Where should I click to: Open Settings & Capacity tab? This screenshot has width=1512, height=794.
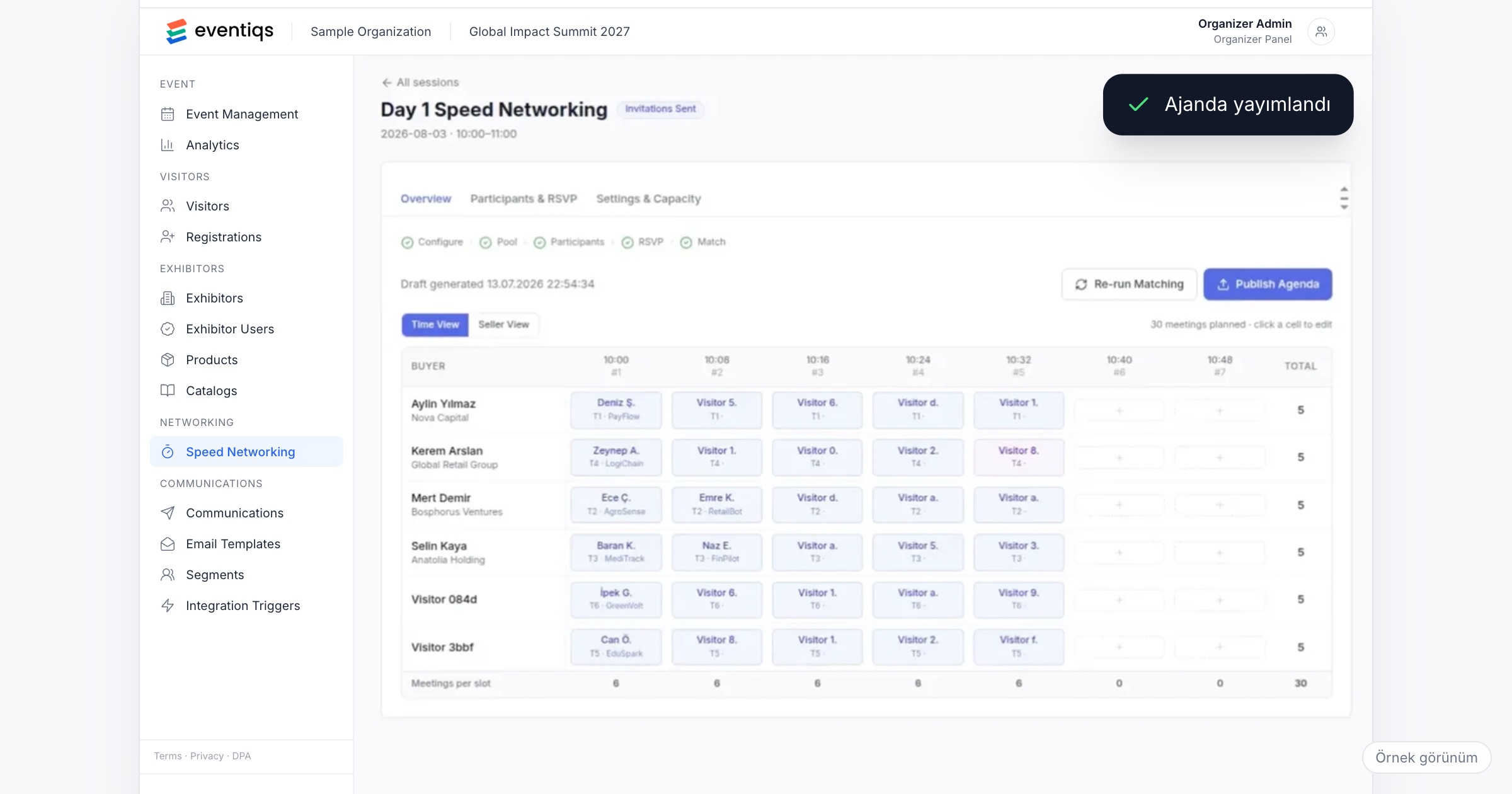point(648,198)
